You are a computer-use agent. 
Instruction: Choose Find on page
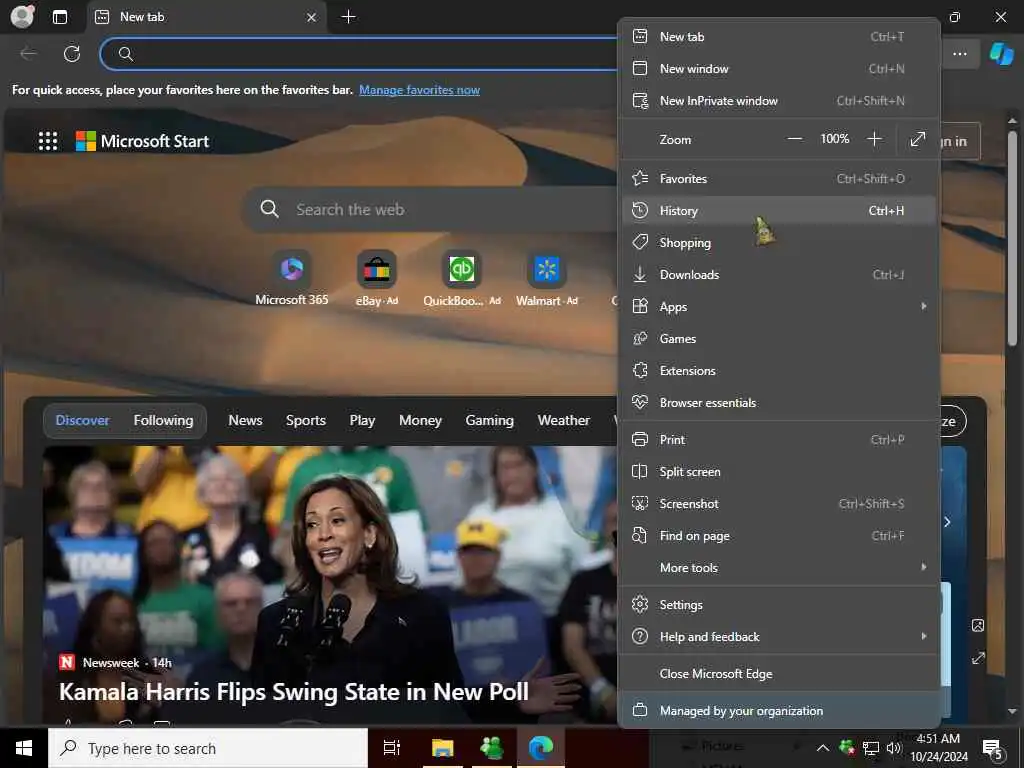tap(779, 536)
